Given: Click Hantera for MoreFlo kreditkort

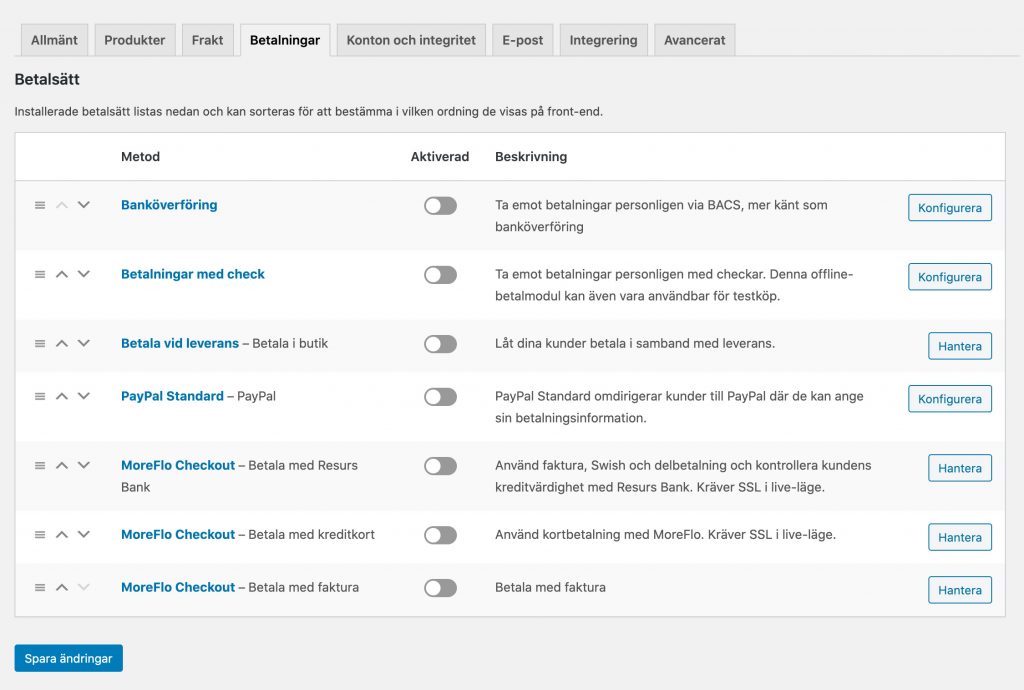Looking at the screenshot, I should (959, 537).
